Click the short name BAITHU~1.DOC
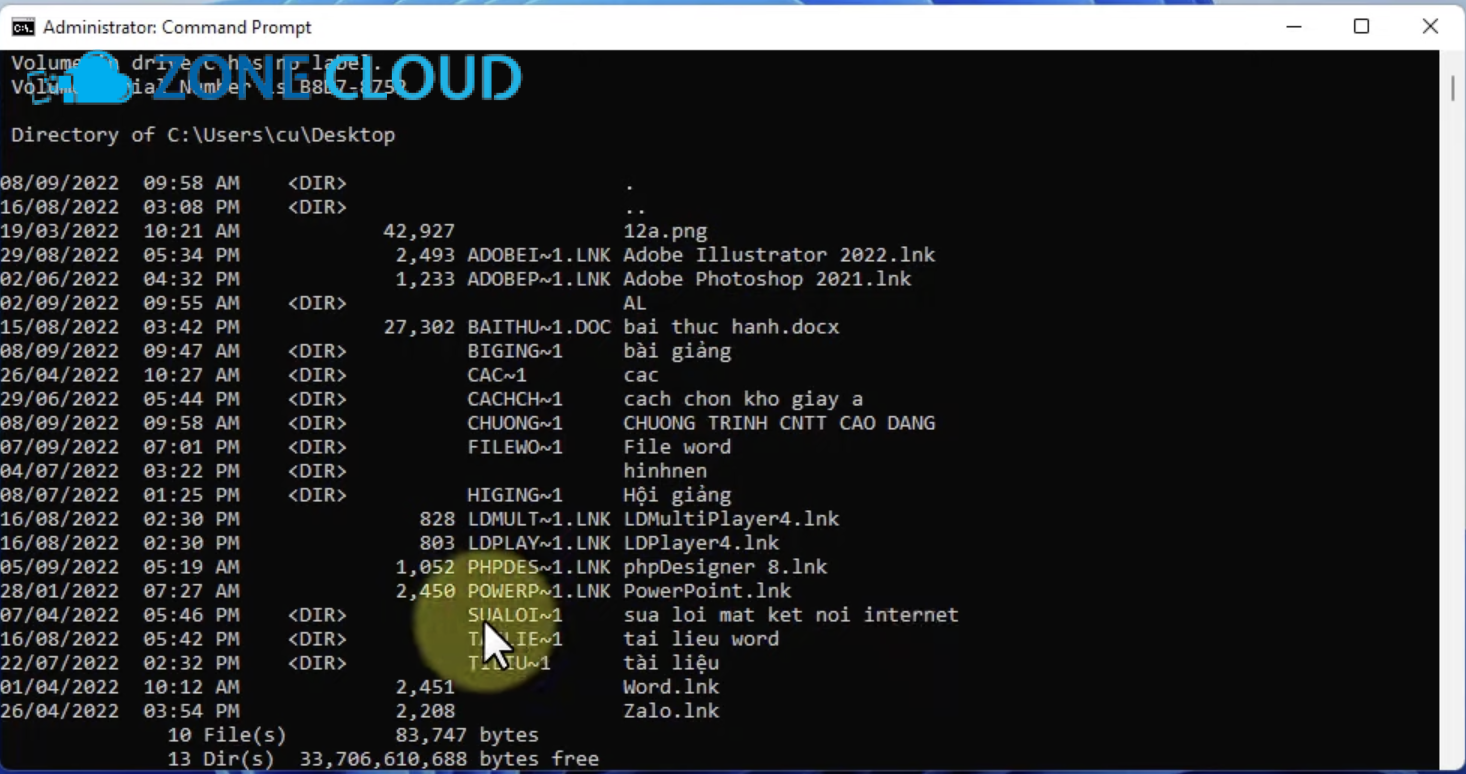This screenshot has height=774, width=1466. click(539, 327)
